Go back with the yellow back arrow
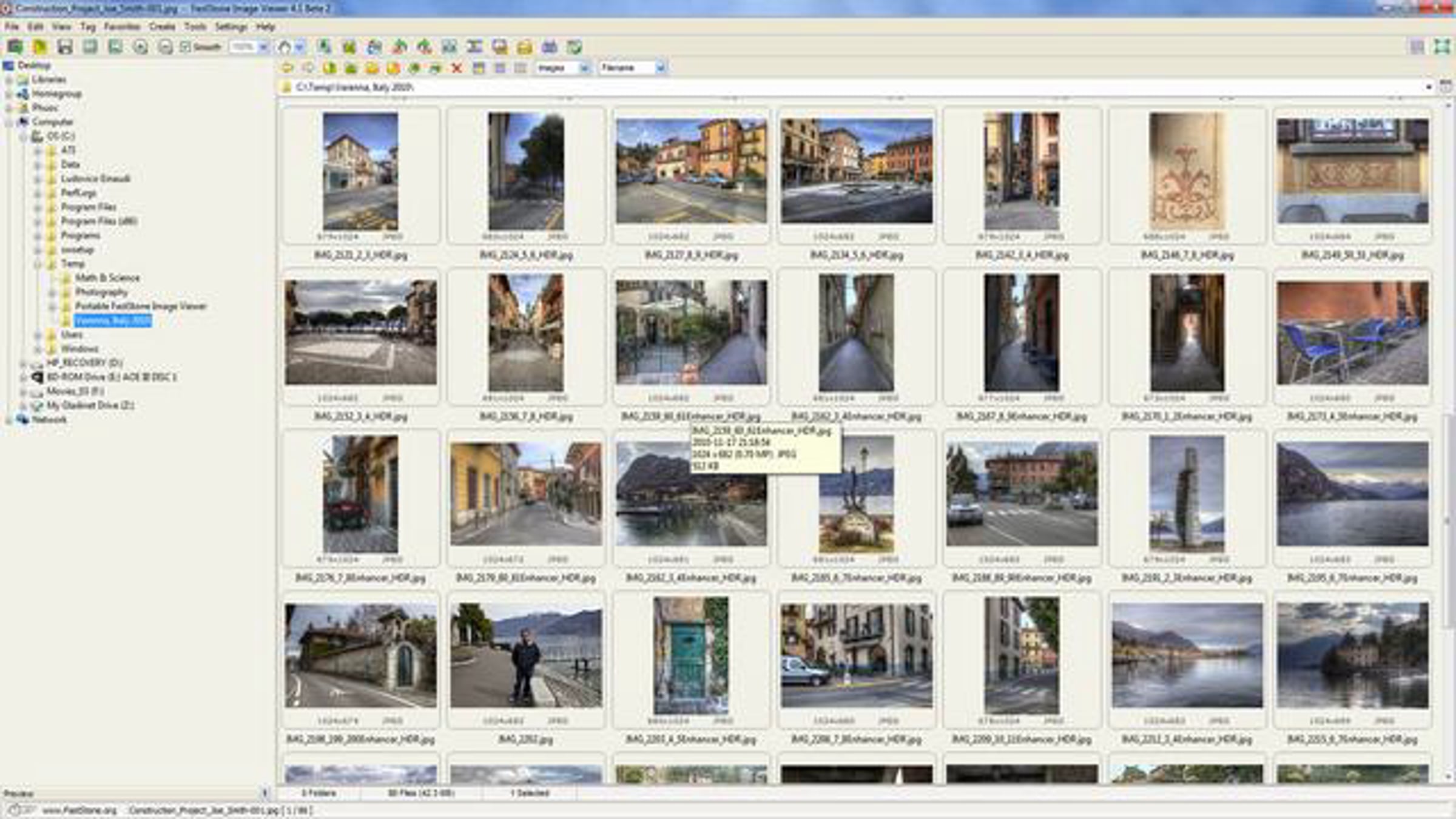This screenshot has width=1456, height=819. coord(288,68)
